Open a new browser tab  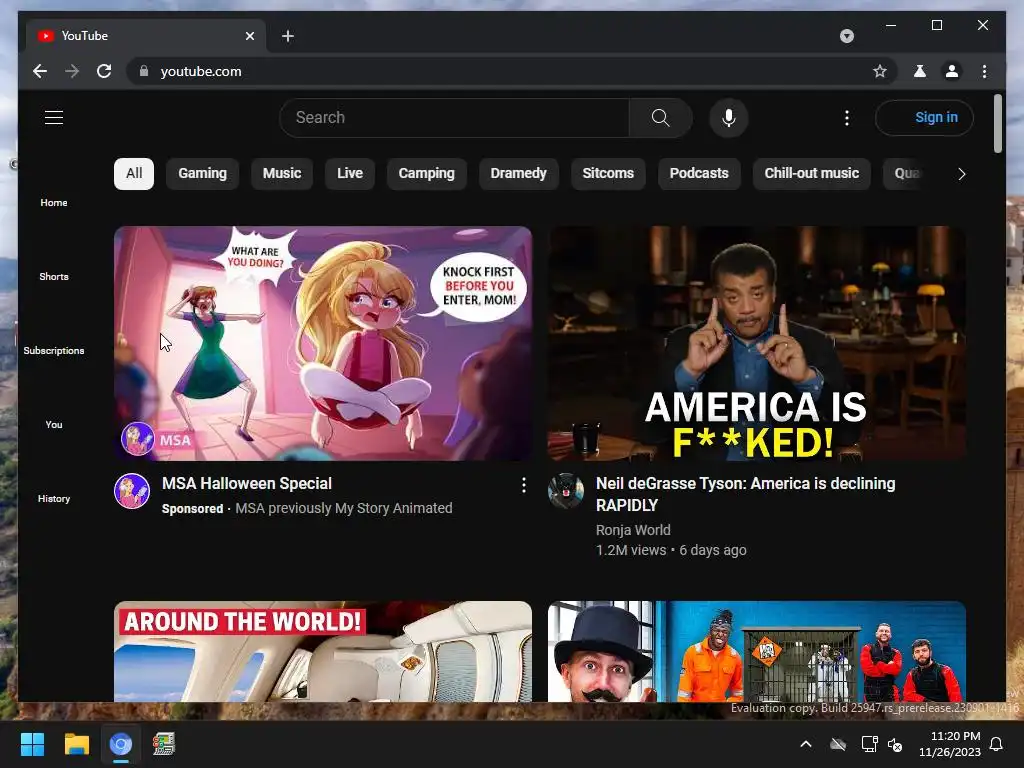click(x=287, y=36)
